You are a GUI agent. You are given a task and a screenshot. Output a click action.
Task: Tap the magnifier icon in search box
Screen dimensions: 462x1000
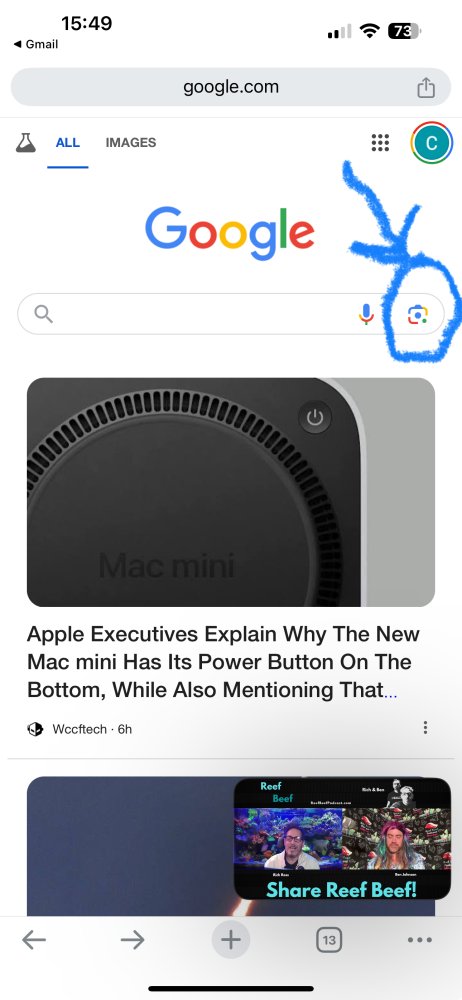(x=43, y=314)
